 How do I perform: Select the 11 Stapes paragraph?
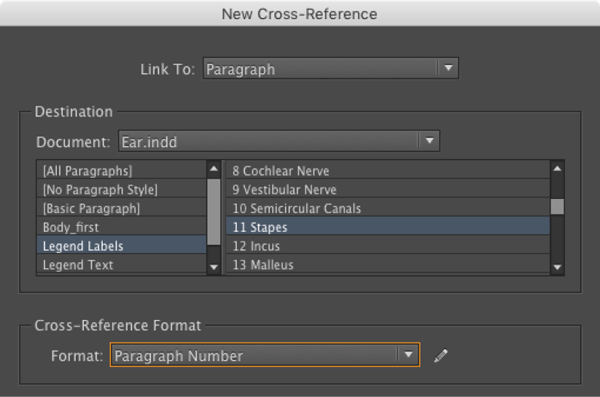[x=388, y=227]
